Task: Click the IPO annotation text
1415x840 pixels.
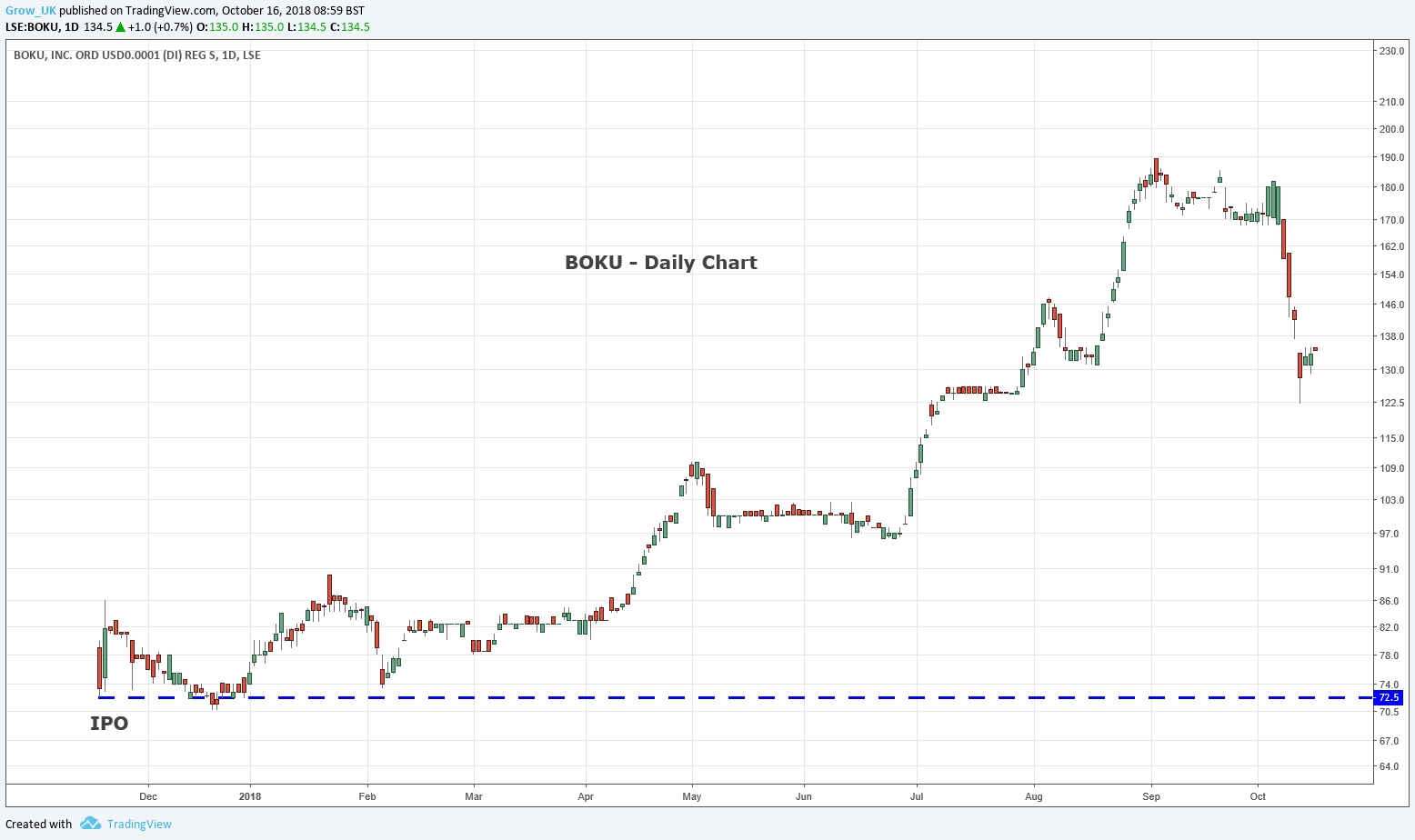Action: [x=109, y=724]
